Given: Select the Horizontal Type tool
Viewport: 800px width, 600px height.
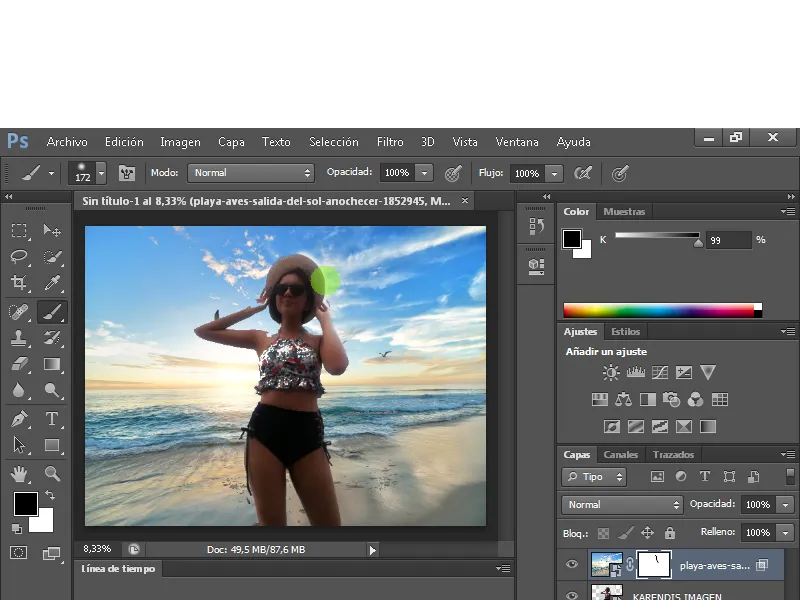Looking at the screenshot, I should pyautogui.click(x=52, y=419).
